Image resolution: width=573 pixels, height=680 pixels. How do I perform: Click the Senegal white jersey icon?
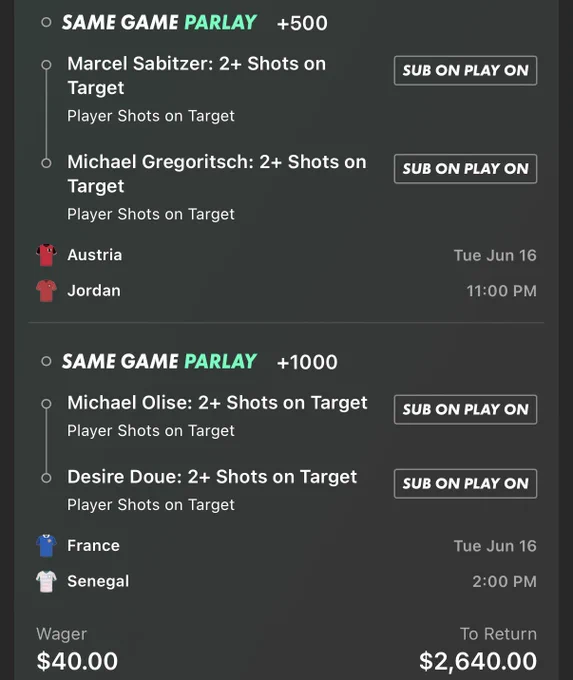pyautogui.click(x=46, y=581)
